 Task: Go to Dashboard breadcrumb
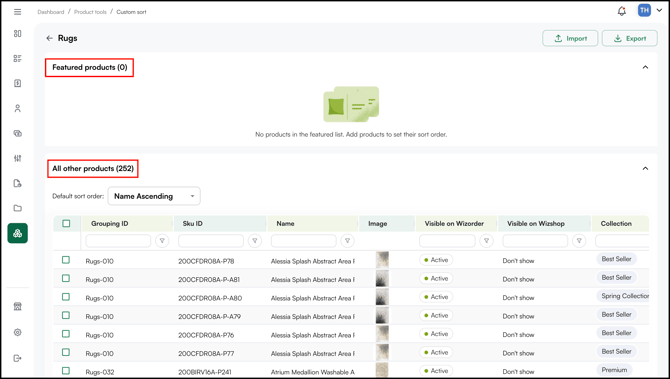[51, 12]
